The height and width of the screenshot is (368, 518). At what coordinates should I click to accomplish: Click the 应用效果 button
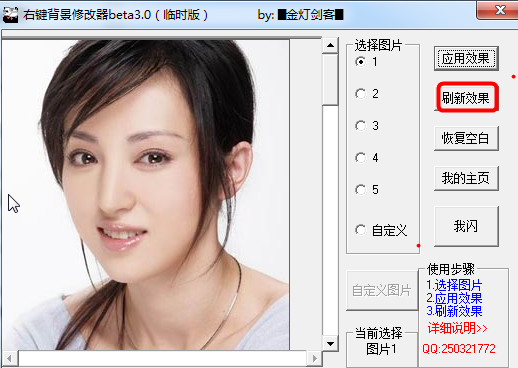466,59
